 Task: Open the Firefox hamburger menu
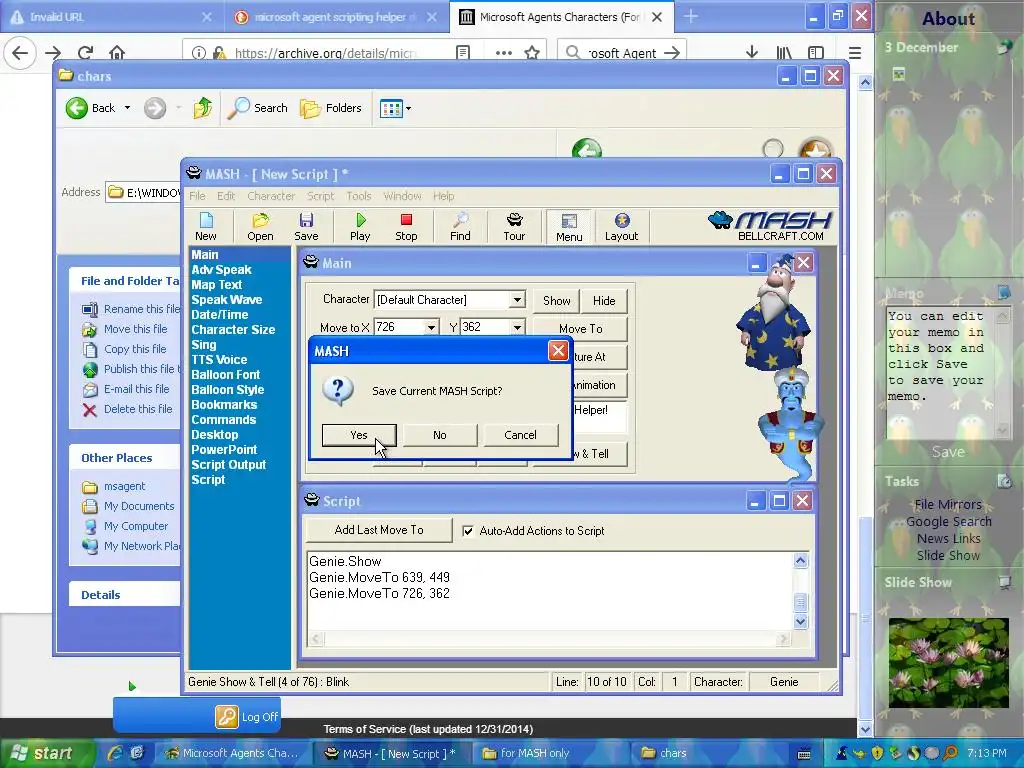point(855,52)
